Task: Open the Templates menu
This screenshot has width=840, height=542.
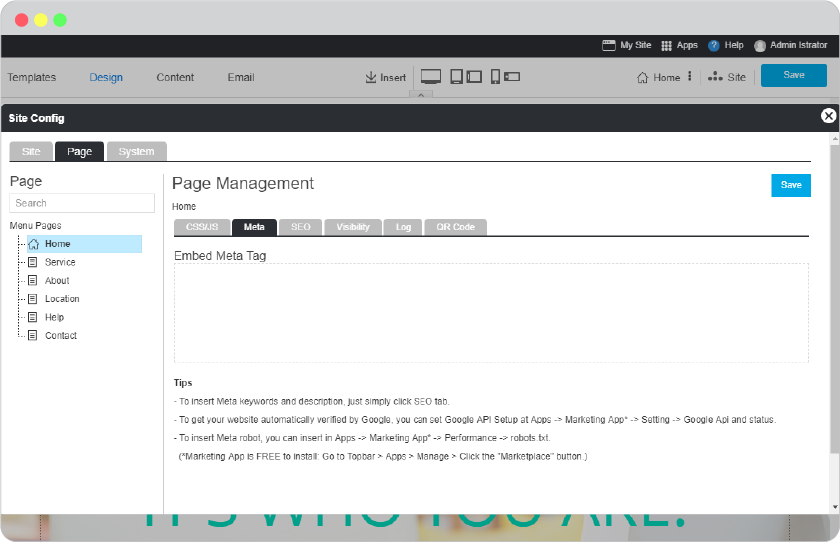Action: pos(32,78)
